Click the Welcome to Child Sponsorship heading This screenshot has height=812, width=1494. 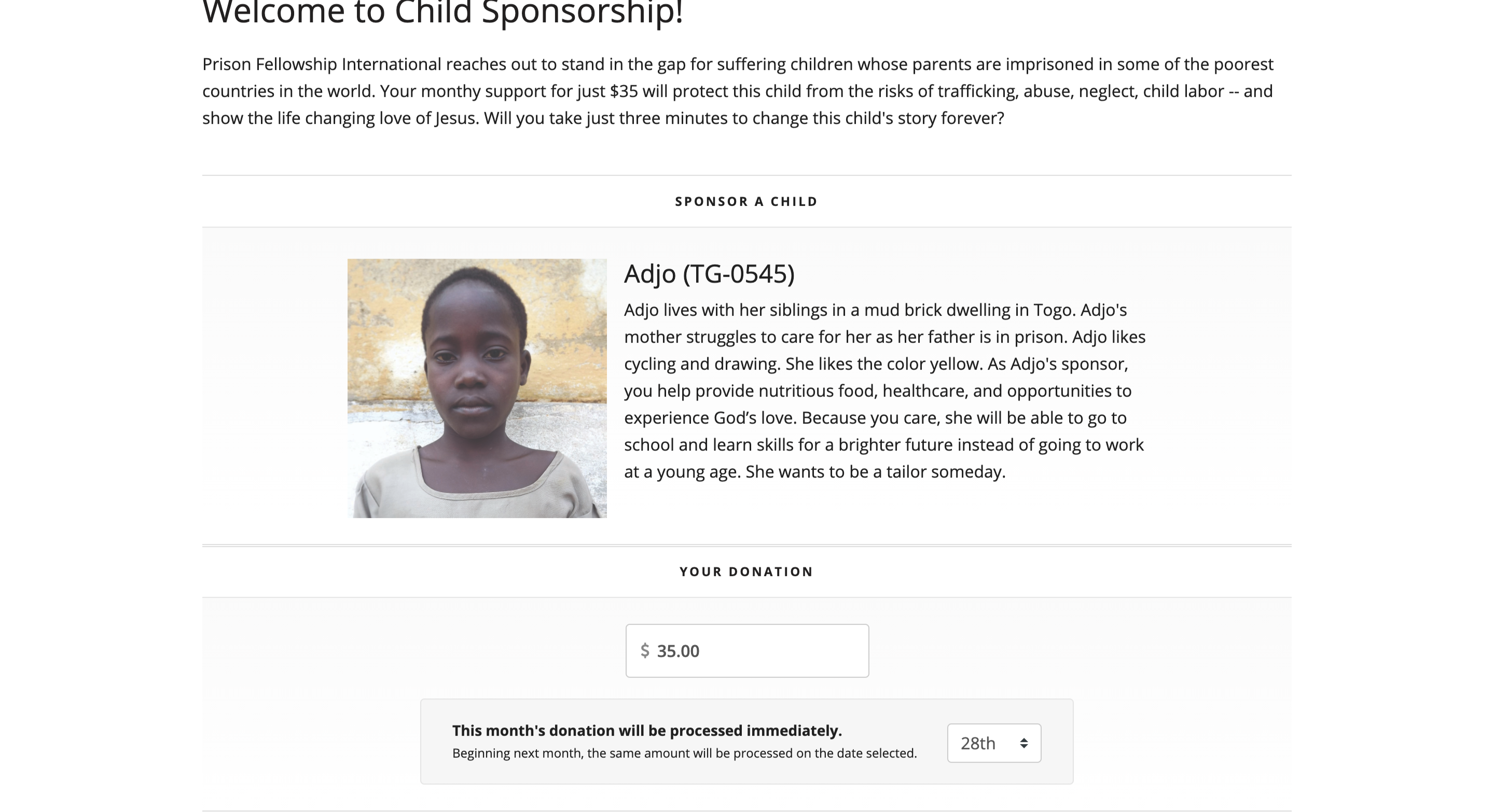pyautogui.click(x=442, y=13)
